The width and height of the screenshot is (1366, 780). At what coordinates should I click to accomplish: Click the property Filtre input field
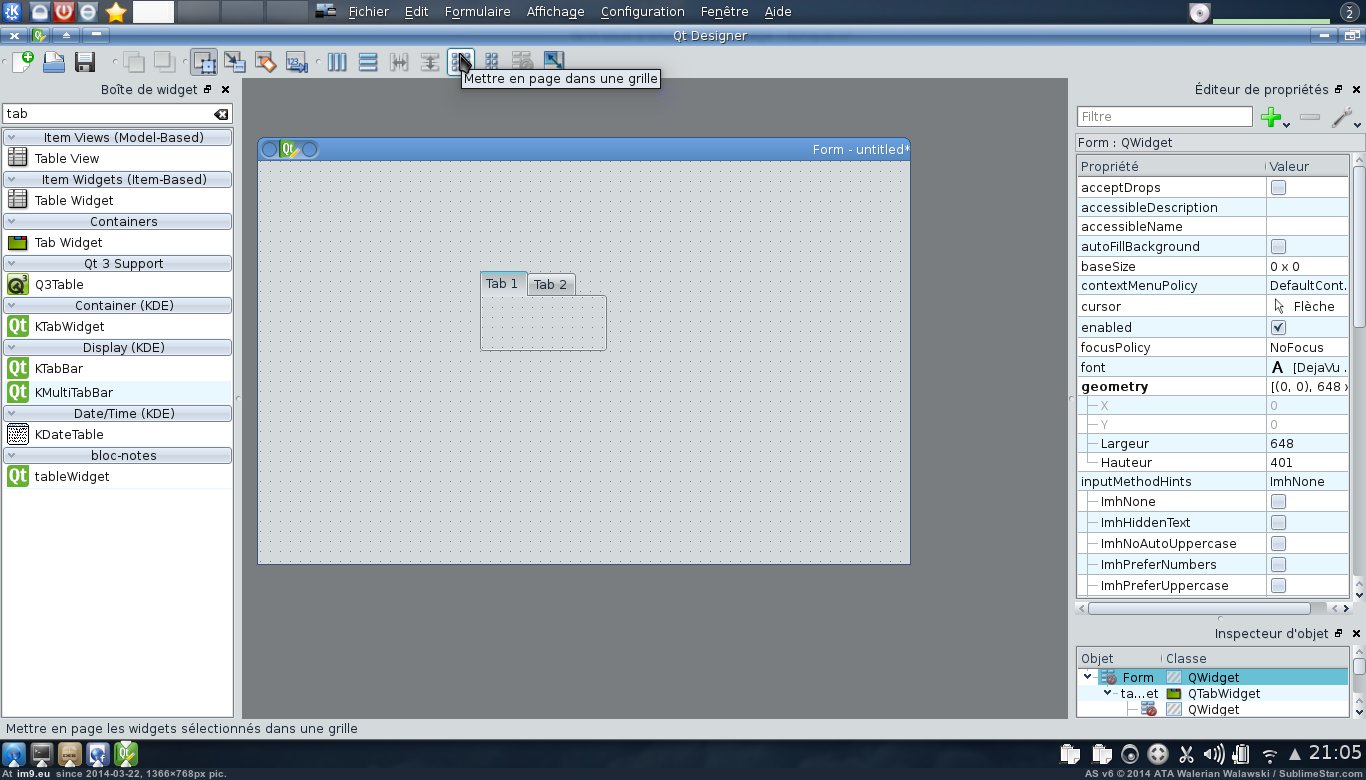1164,117
